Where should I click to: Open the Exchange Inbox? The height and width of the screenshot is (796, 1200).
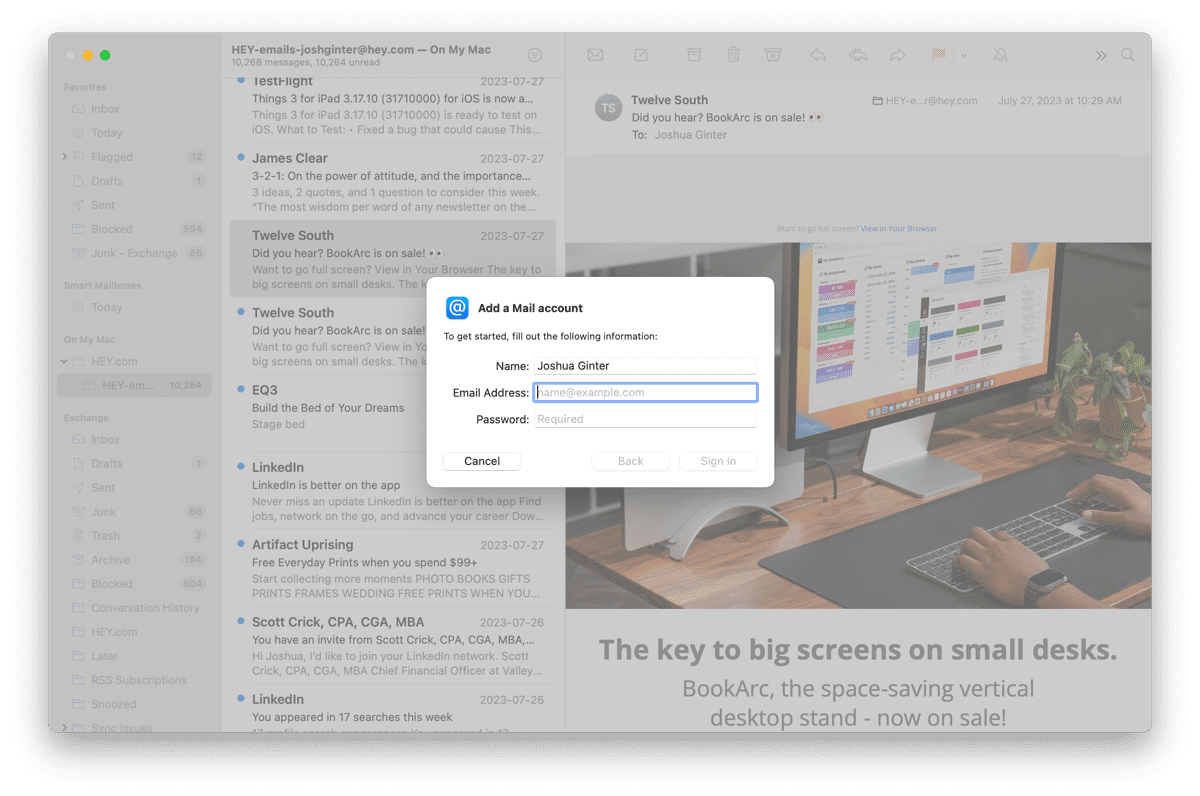pos(134,440)
